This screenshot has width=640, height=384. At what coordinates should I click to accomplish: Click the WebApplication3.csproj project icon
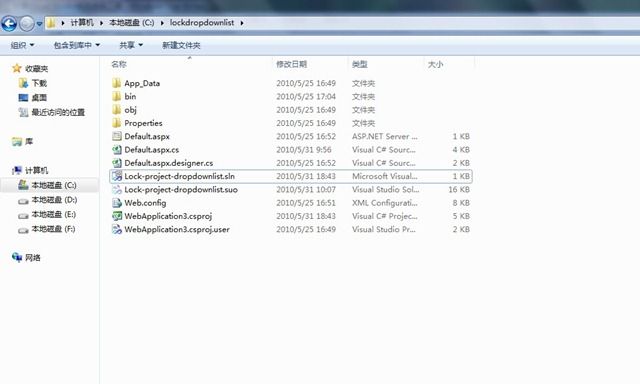[117, 216]
